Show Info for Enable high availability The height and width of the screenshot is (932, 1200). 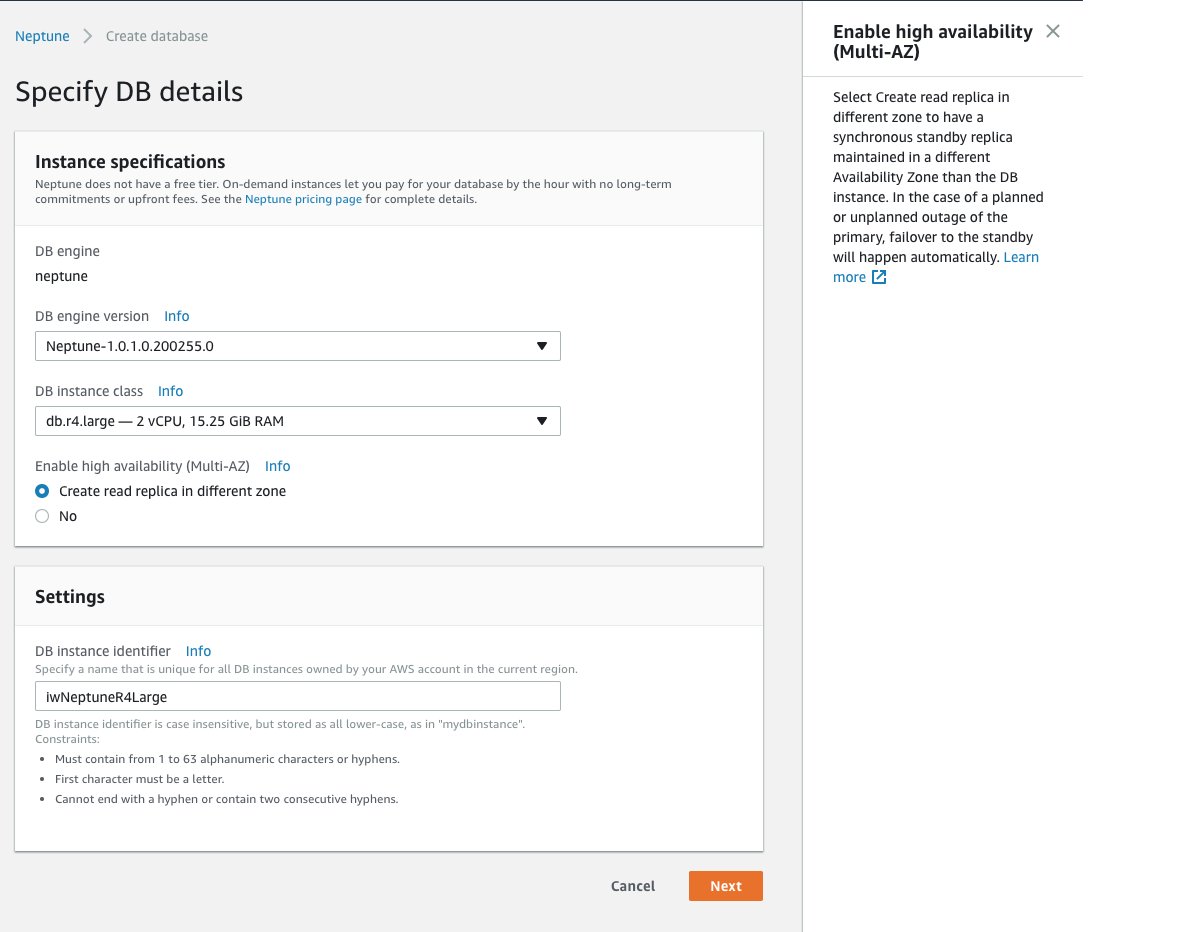[x=277, y=466]
